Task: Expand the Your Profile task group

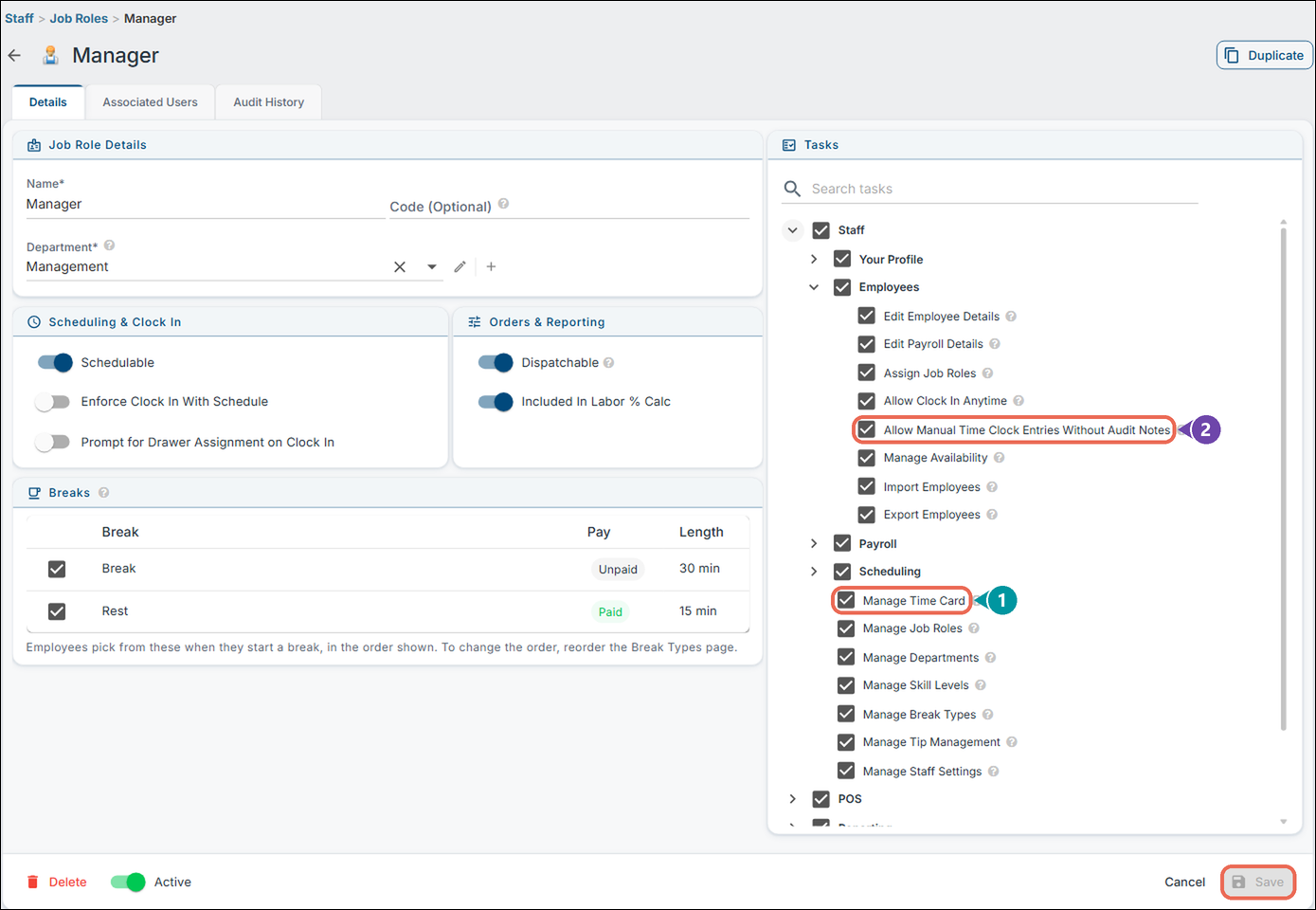Action: [x=814, y=259]
